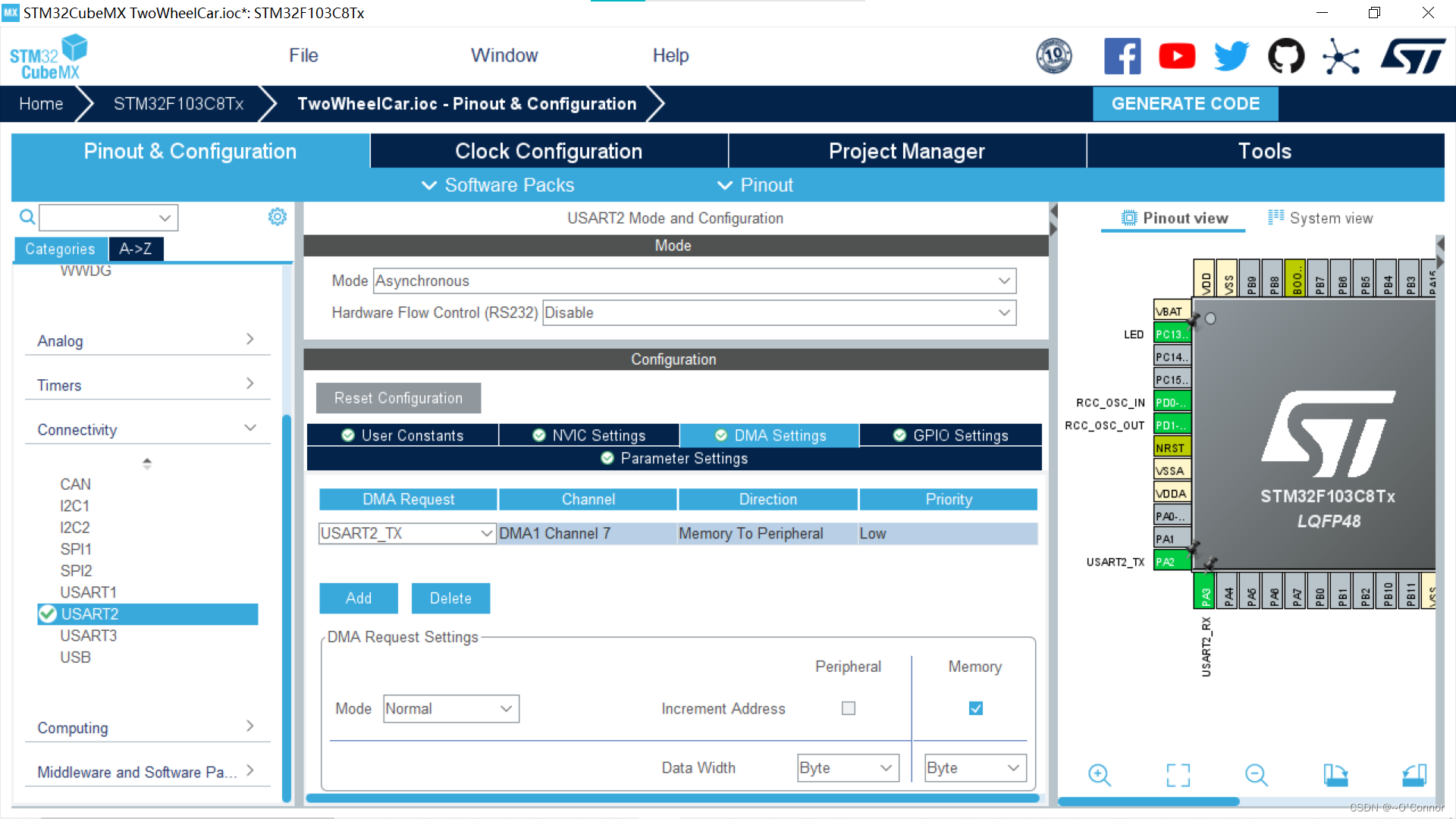Open the Facebook icon link

1122,56
